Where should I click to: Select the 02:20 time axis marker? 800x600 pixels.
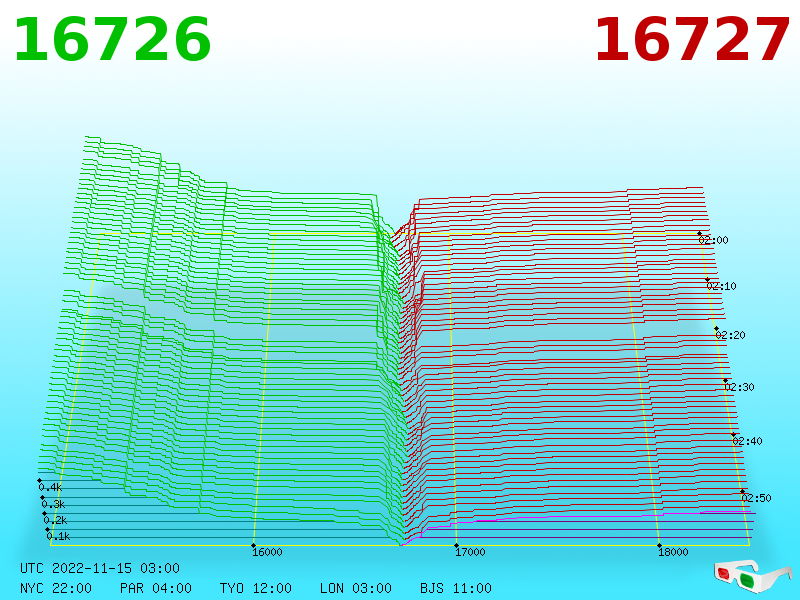[x=731, y=335]
